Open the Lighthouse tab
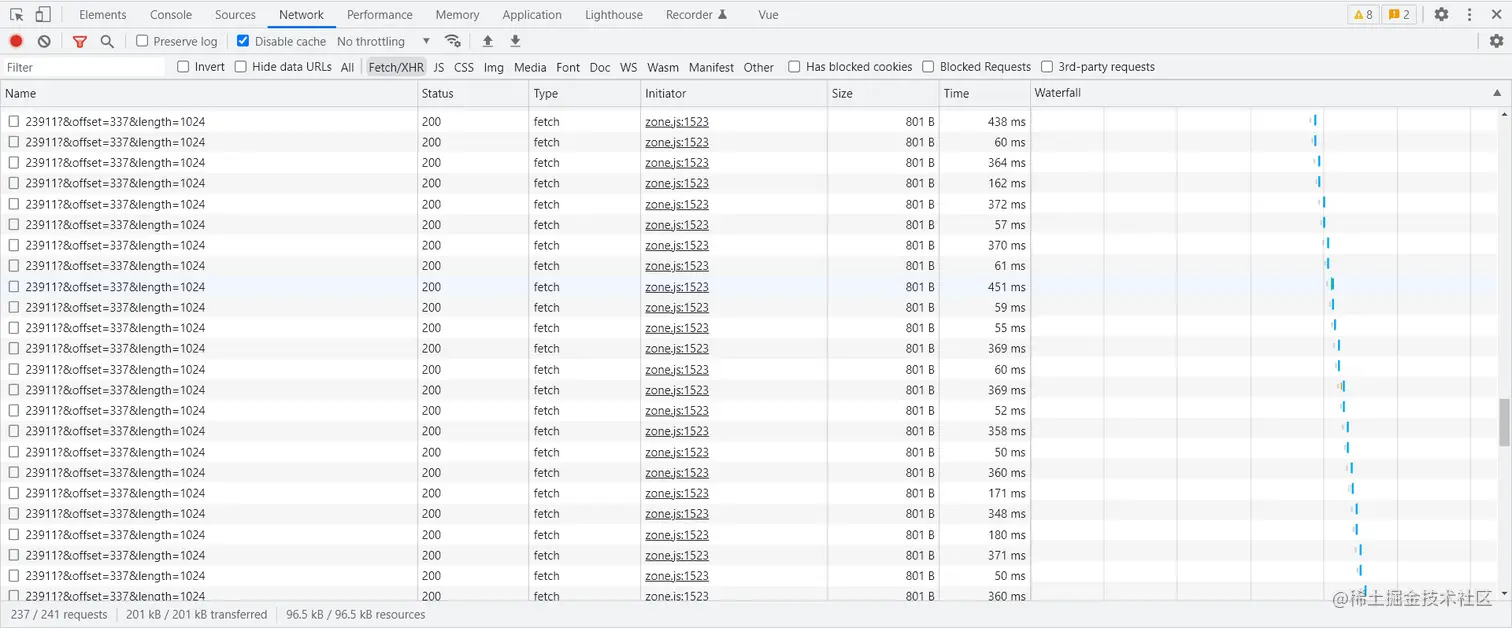Viewport: 1512px width, 628px height. (614, 15)
